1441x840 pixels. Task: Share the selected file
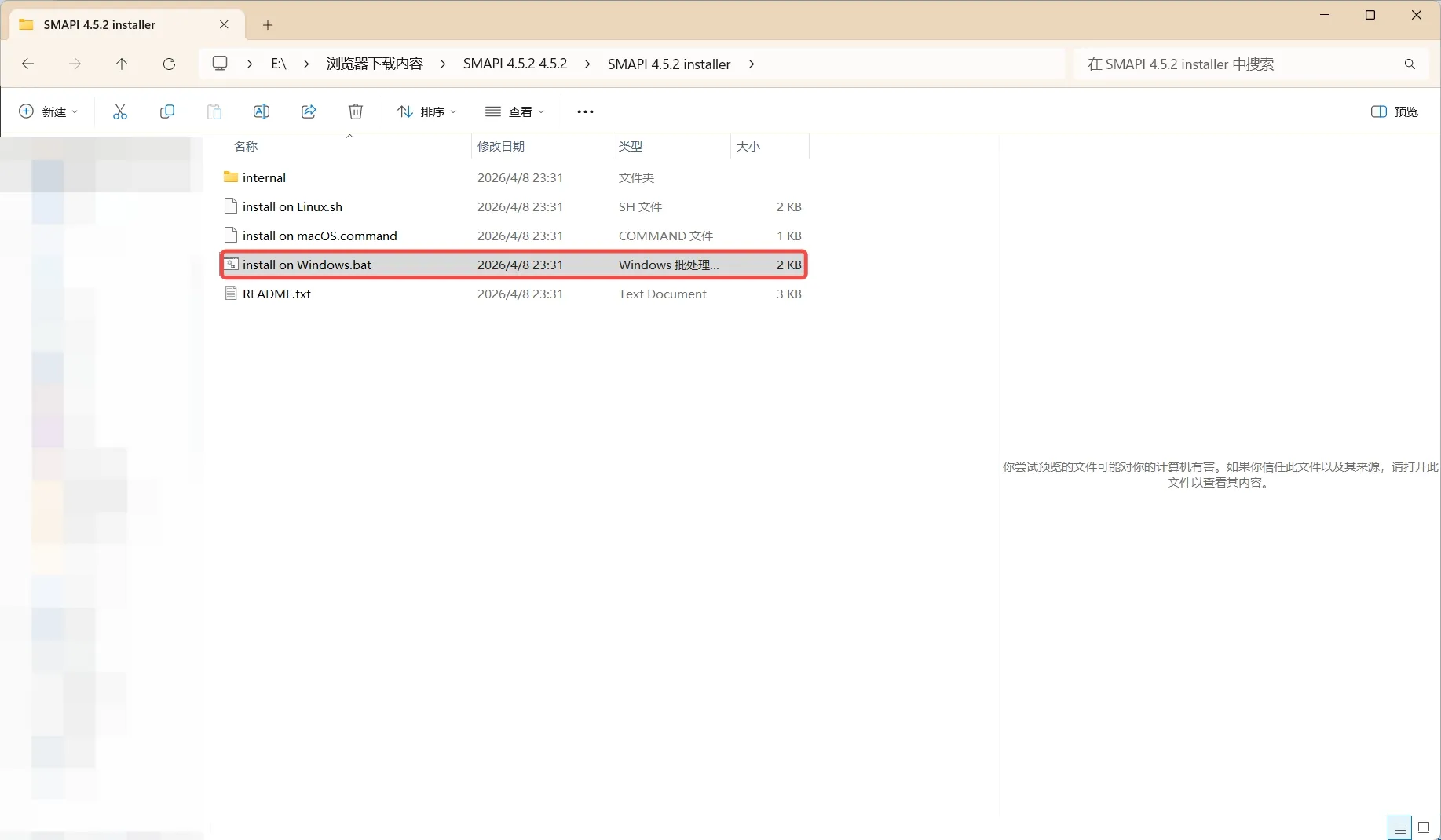[309, 111]
